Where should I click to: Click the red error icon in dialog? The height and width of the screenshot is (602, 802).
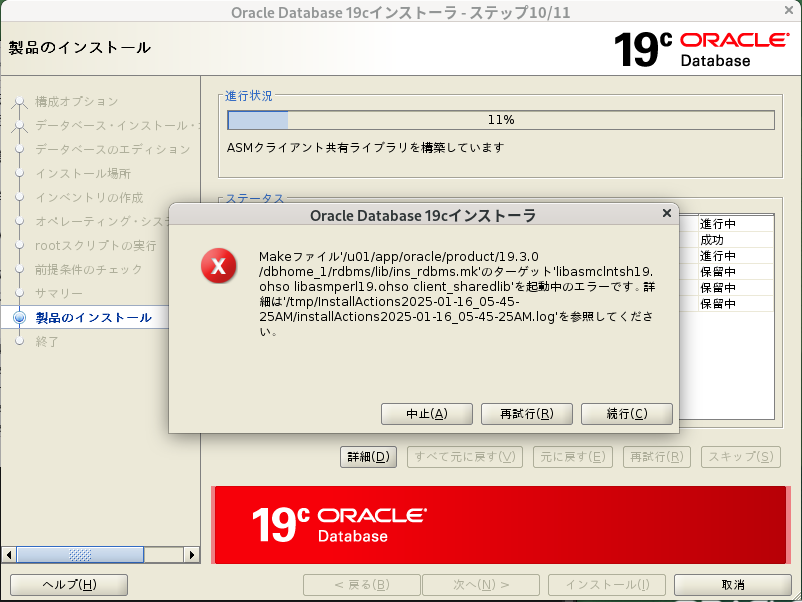[218, 266]
